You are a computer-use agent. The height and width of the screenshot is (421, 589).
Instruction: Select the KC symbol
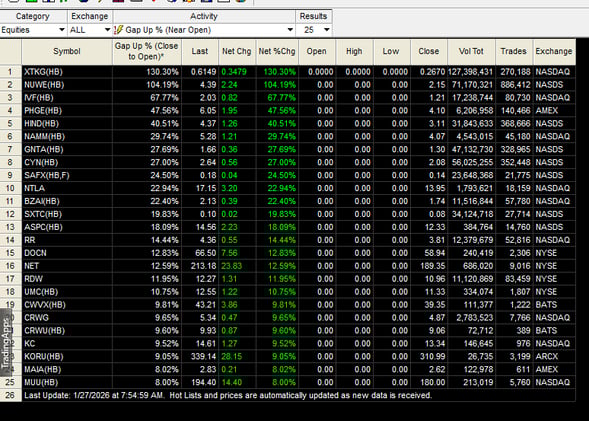coord(30,344)
